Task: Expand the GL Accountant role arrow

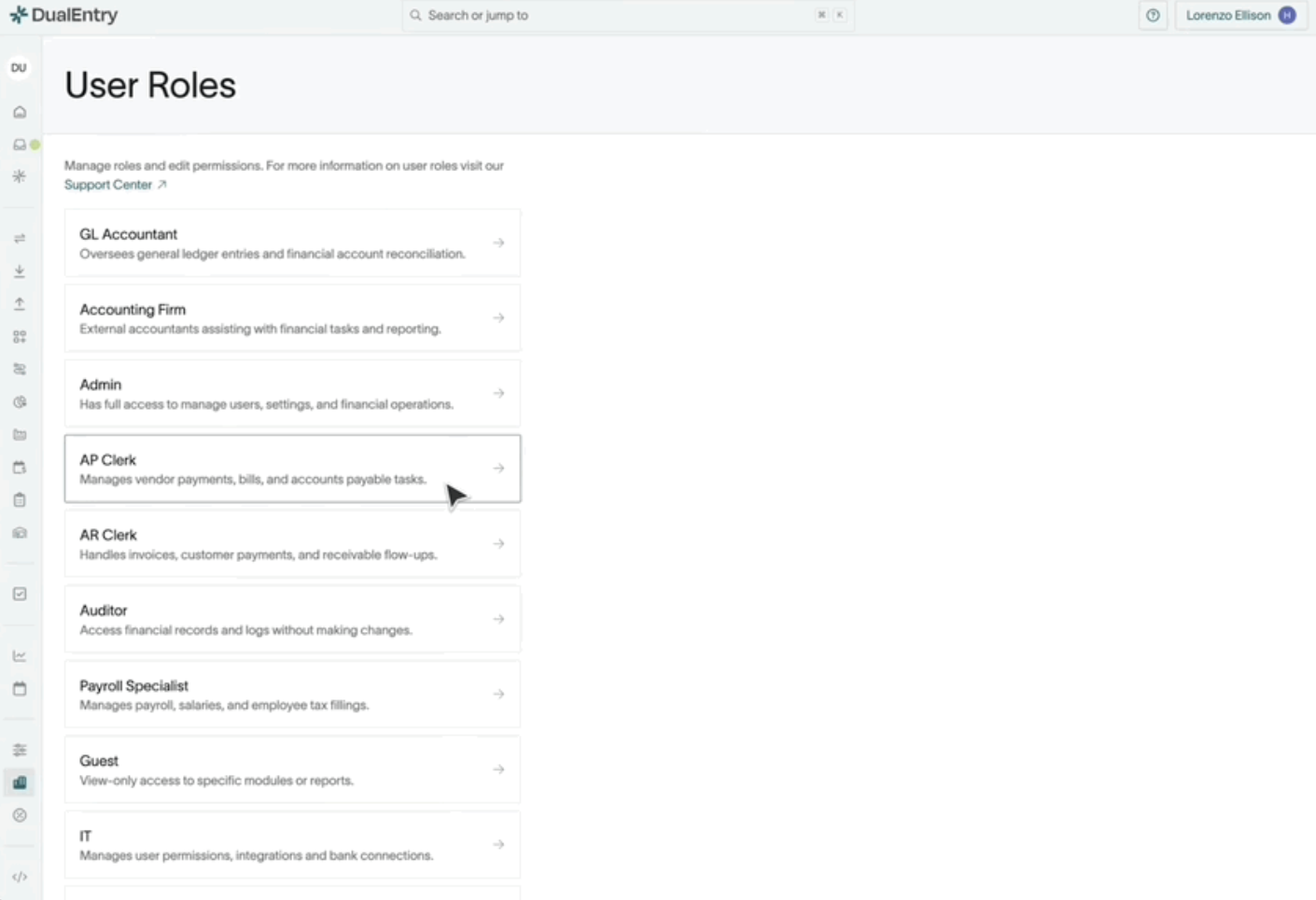Action: point(498,243)
